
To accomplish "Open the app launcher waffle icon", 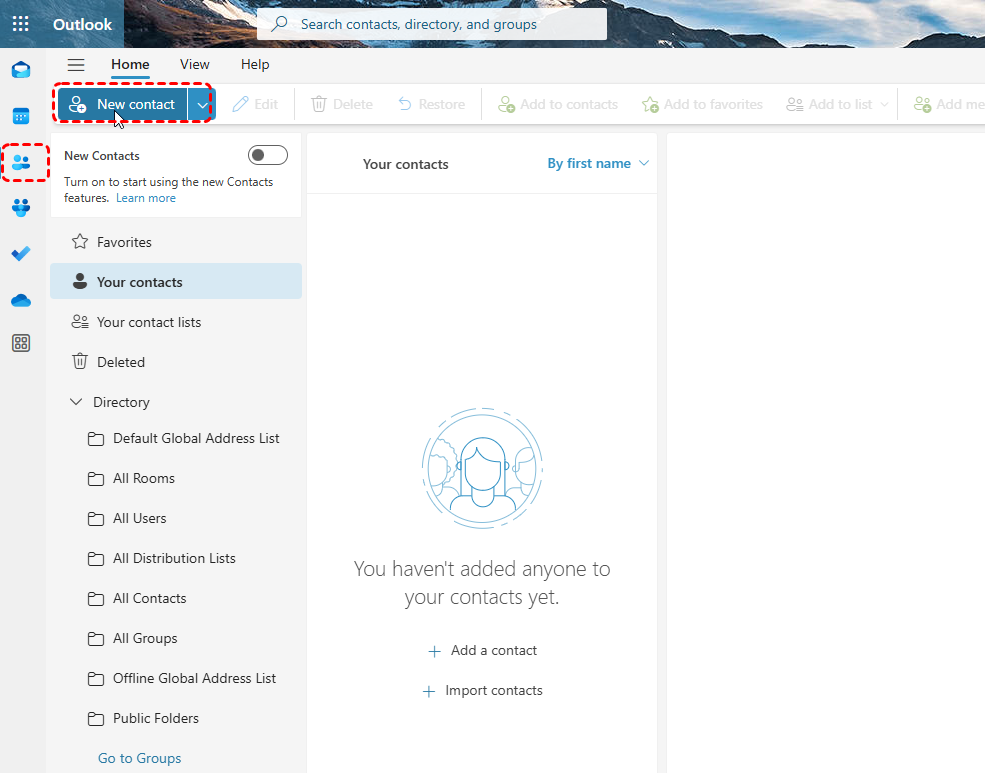I will click(21, 24).
